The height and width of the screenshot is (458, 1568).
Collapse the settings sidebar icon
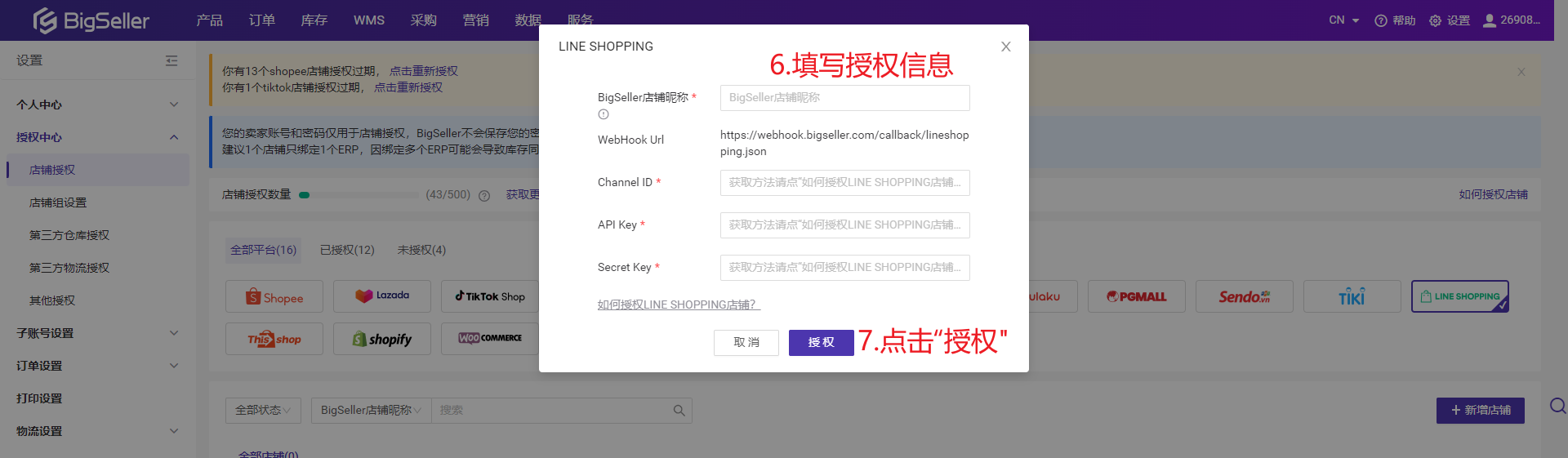click(171, 60)
